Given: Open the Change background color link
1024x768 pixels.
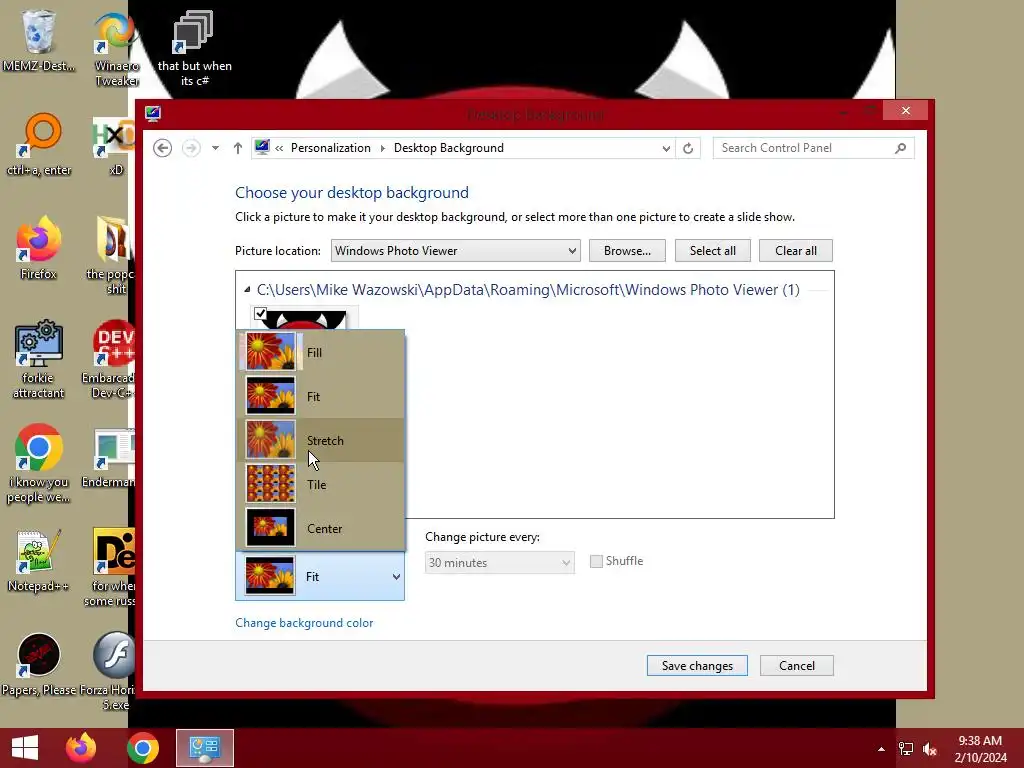Looking at the screenshot, I should point(304,623).
